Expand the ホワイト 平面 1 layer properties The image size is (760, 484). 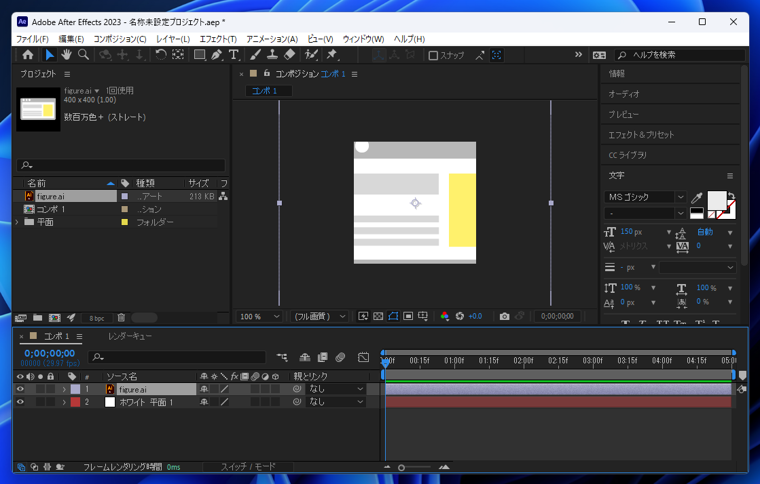(x=63, y=402)
